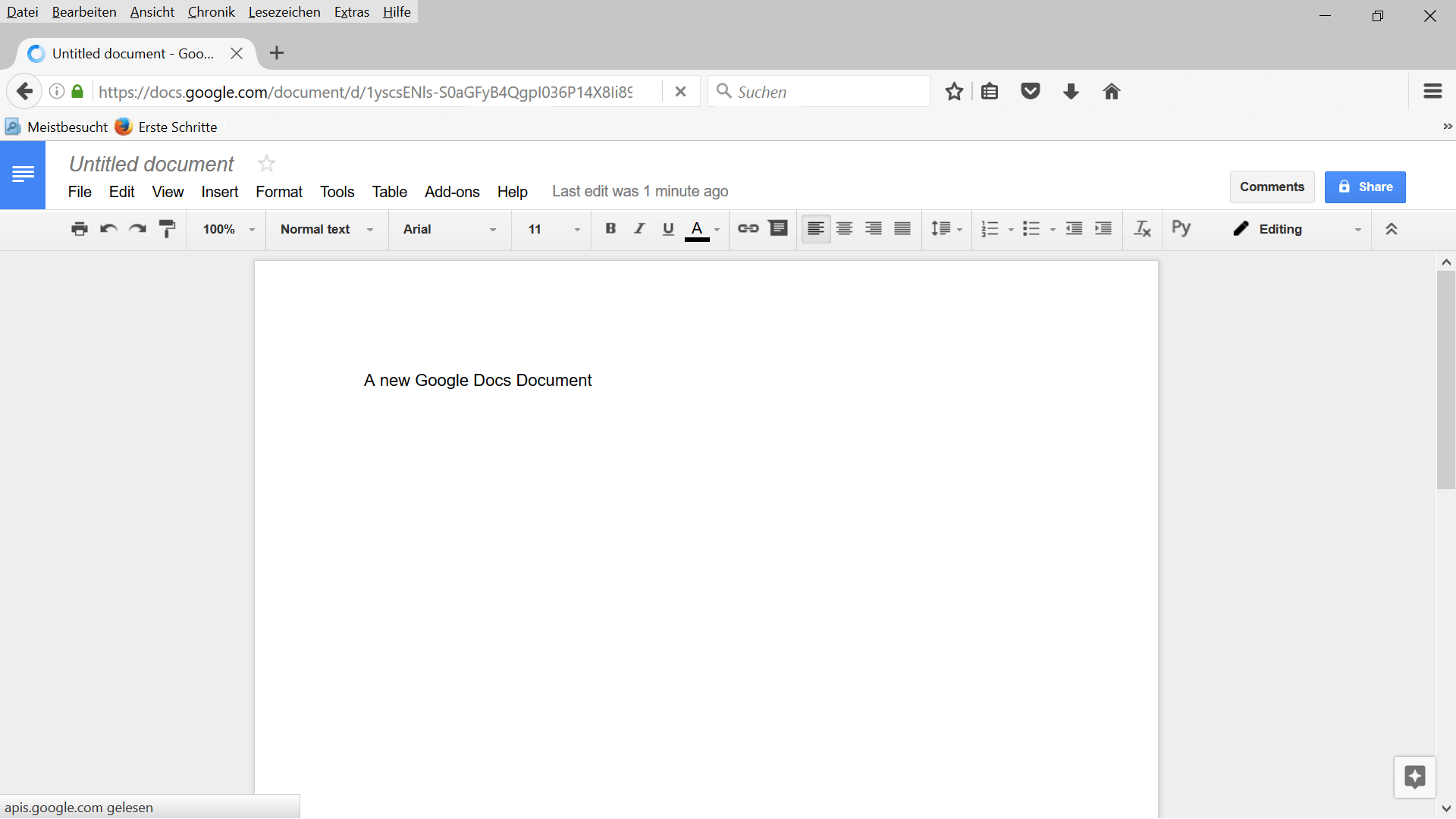Click the clear formatting icon
Viewport: 1456px width, 819px height.
pos(1143,229)
